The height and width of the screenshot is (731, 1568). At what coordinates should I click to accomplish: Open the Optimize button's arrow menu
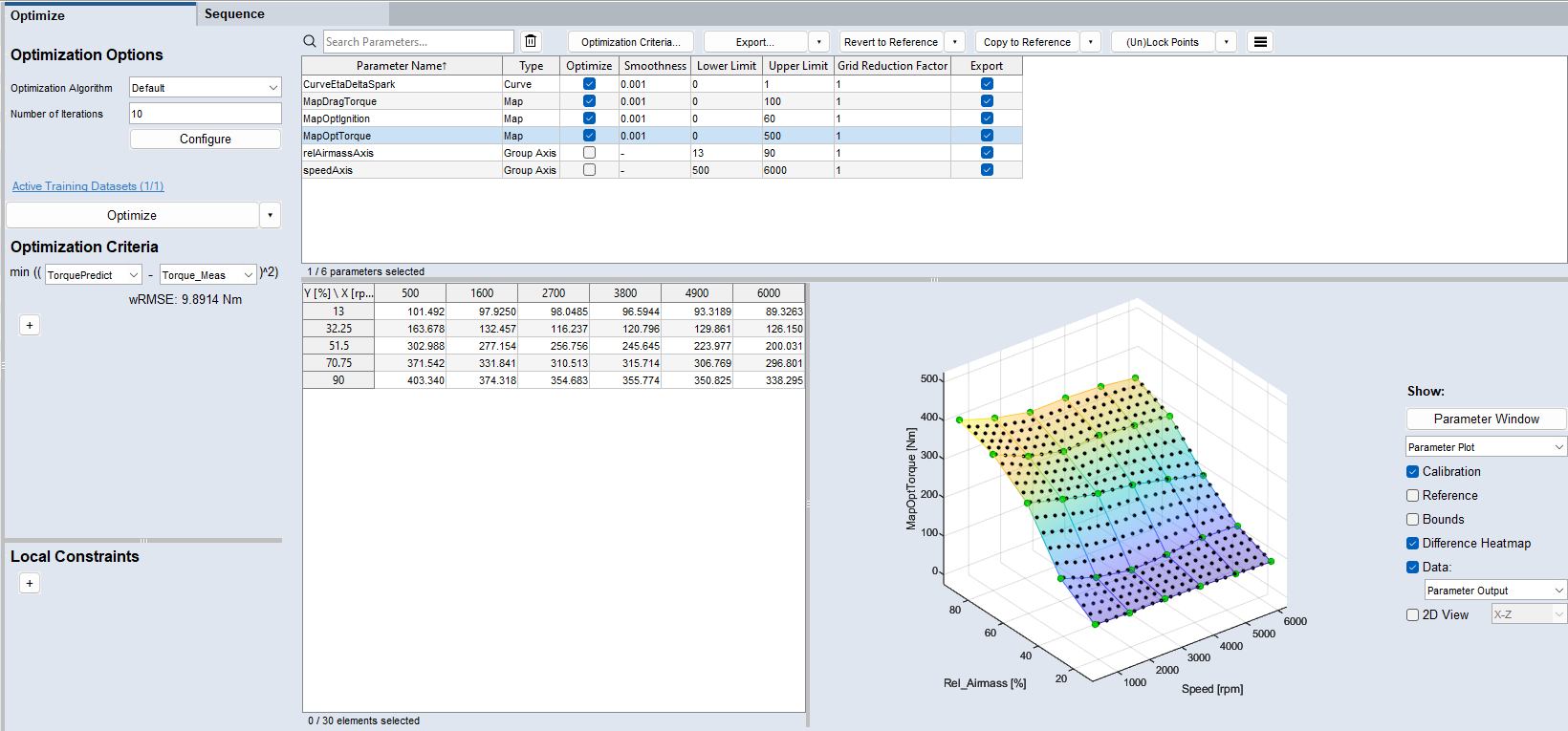click(270, 215)
